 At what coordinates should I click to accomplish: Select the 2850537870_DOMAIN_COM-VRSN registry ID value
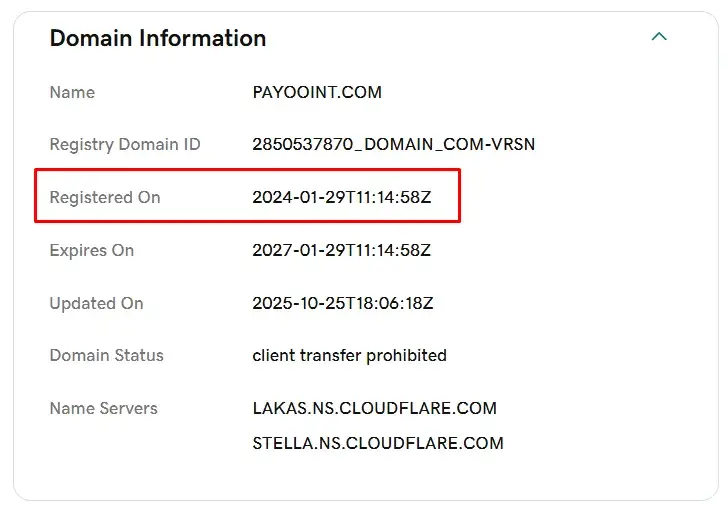pos(394,144)
